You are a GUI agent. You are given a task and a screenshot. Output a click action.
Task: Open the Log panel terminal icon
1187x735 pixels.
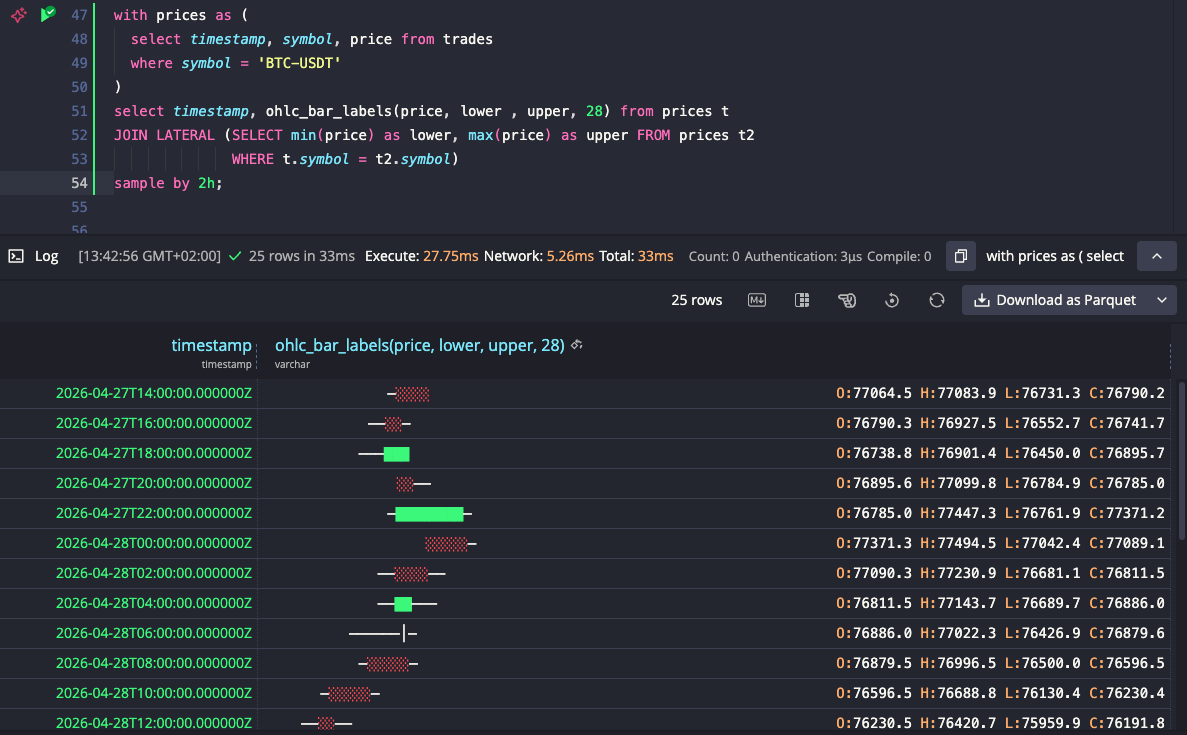click(16, 256)
